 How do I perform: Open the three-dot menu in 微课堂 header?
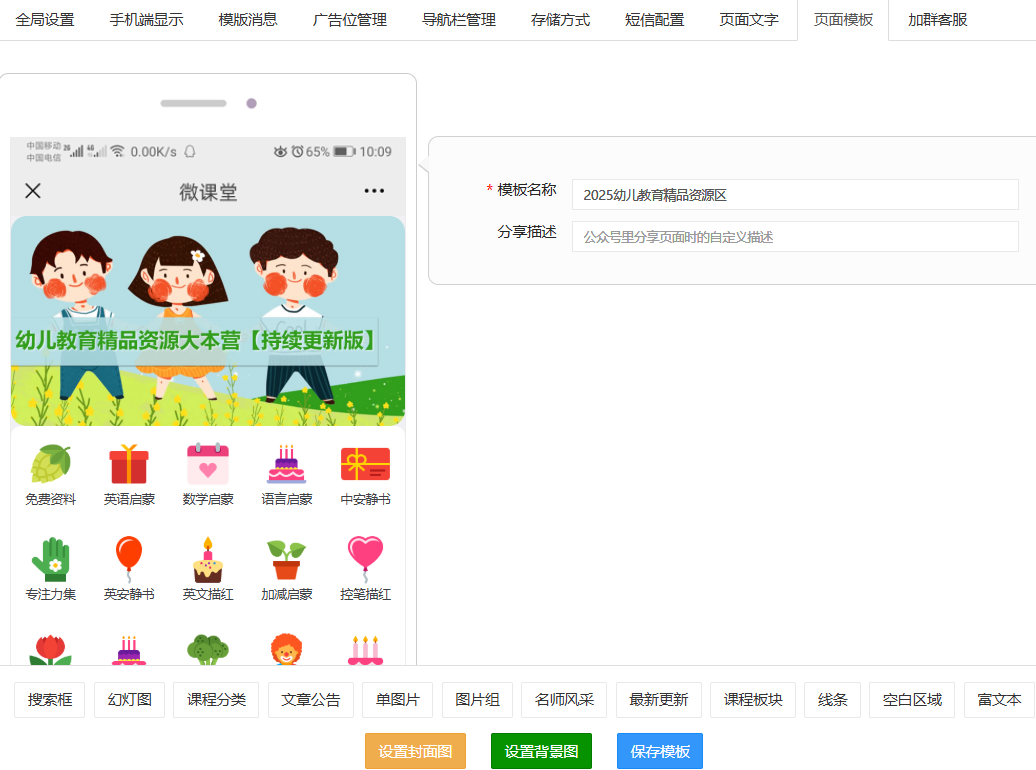pyautogui.click(x=374, y=191)
